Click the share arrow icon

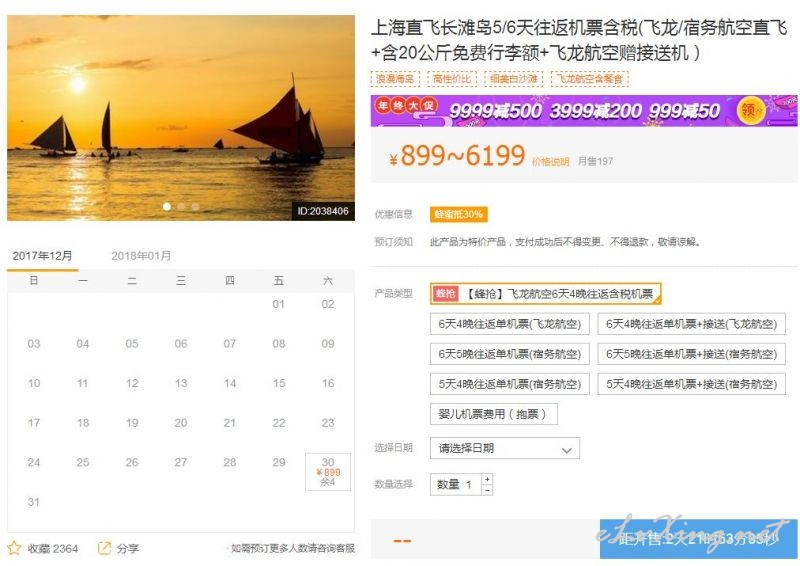coord(104,548)
